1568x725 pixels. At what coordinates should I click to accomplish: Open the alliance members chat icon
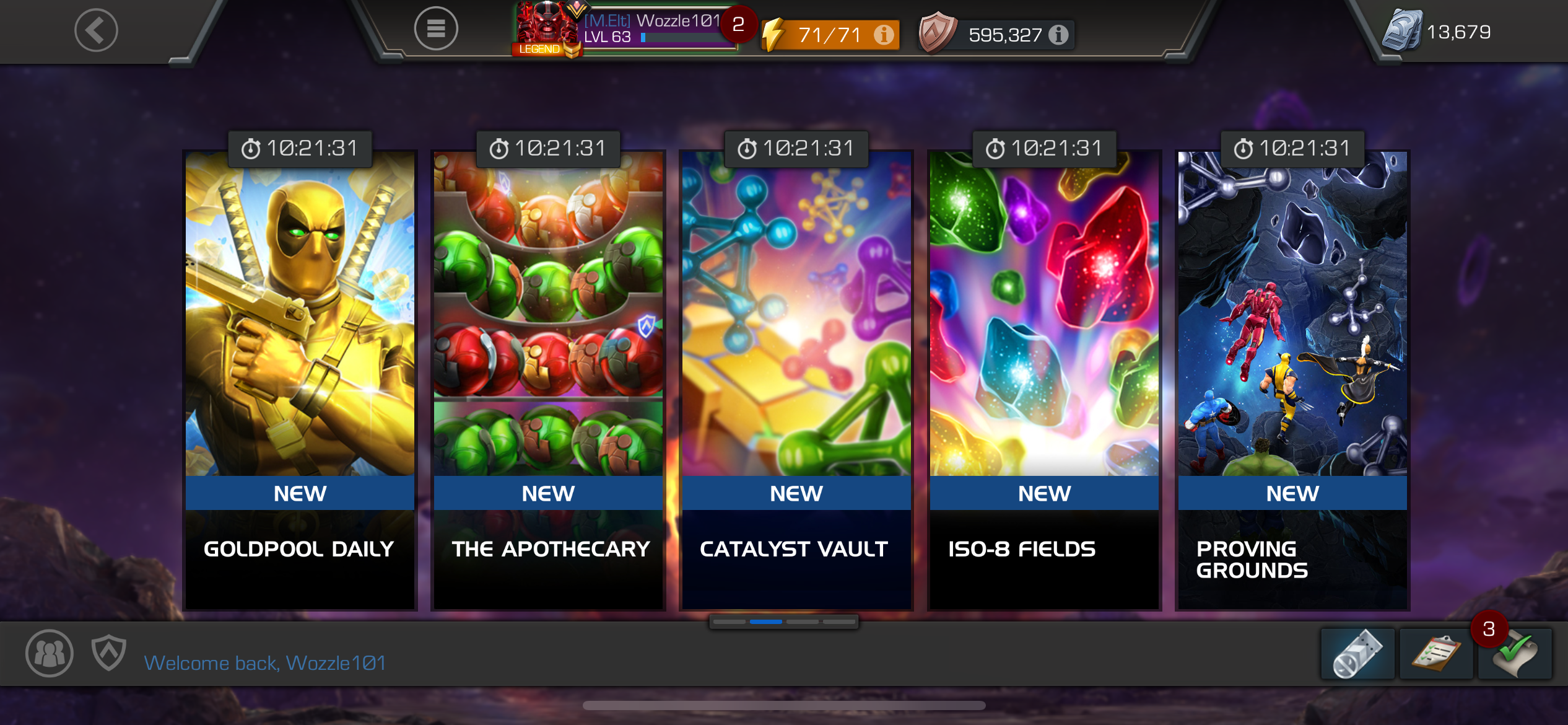point(50,653)
